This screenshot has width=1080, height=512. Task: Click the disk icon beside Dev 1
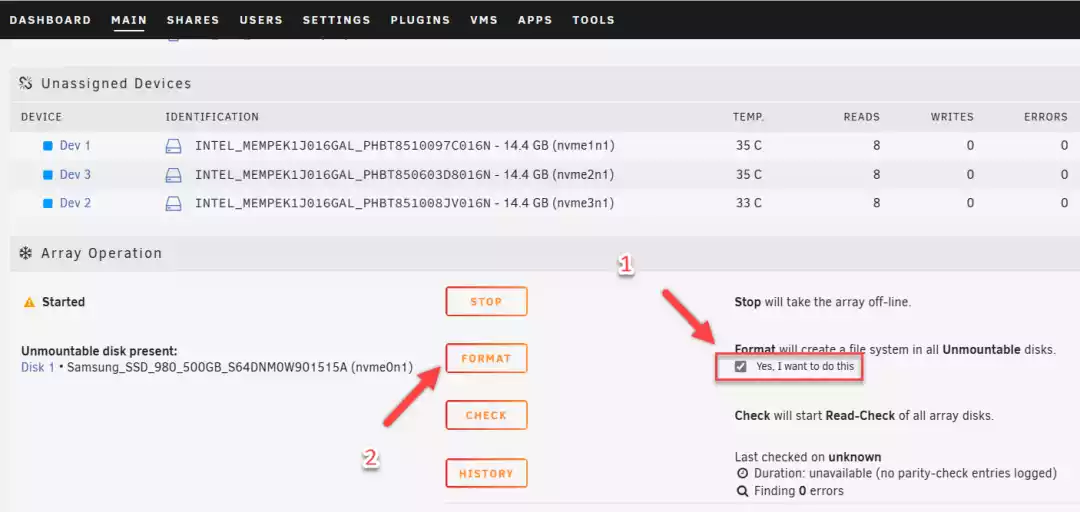[174, 146]
